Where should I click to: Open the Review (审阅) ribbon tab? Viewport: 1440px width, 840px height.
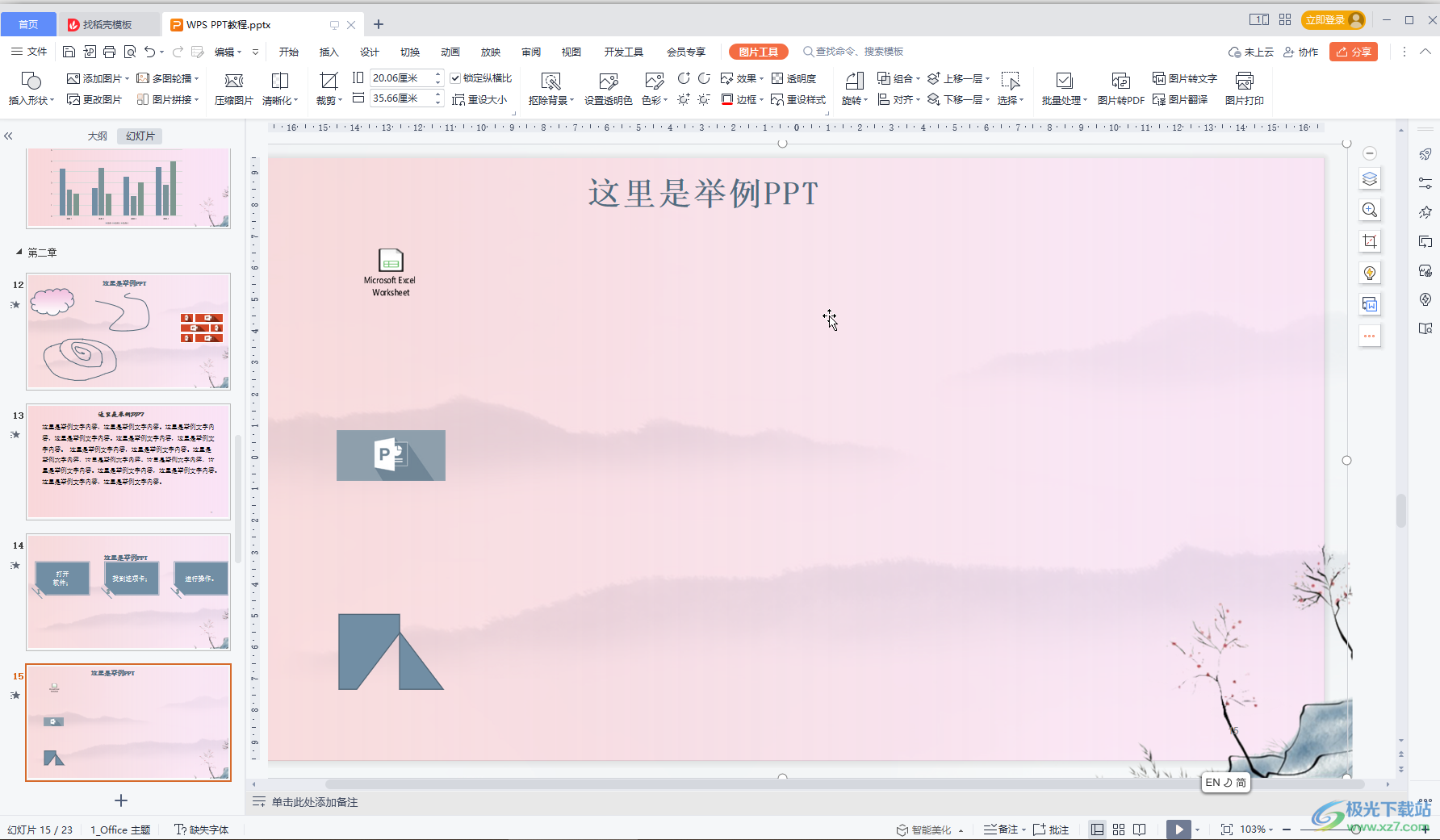pyautogui.click(x=531, y=52)
